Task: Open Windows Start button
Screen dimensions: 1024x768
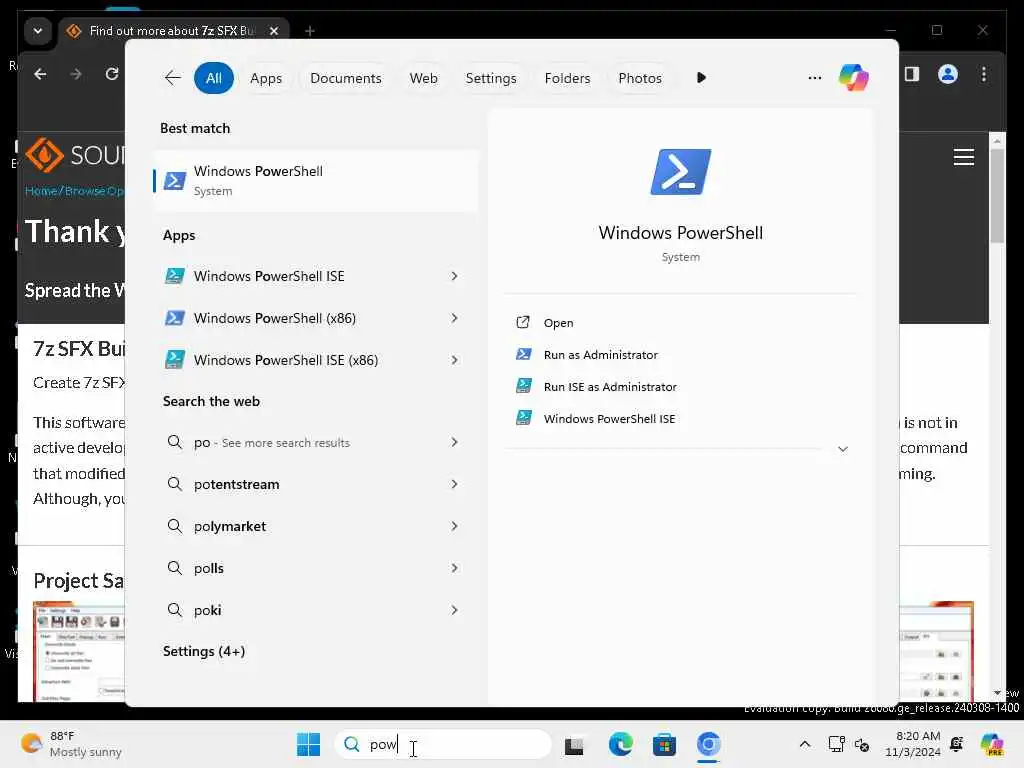Action: [308, 744]
